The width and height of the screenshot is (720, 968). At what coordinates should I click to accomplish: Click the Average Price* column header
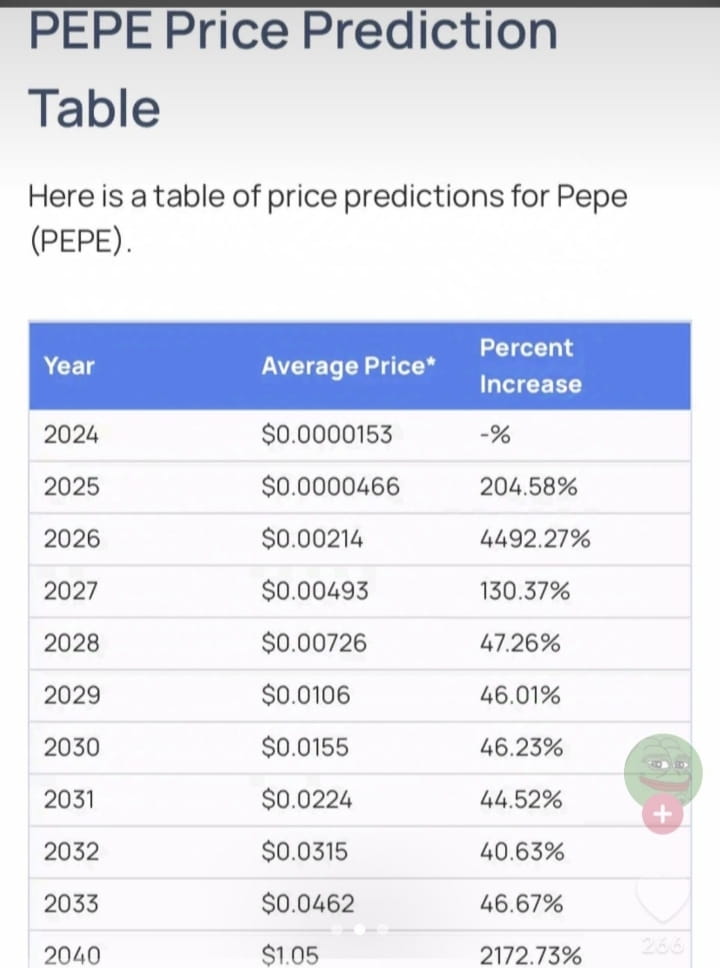(x=348, y=365)
